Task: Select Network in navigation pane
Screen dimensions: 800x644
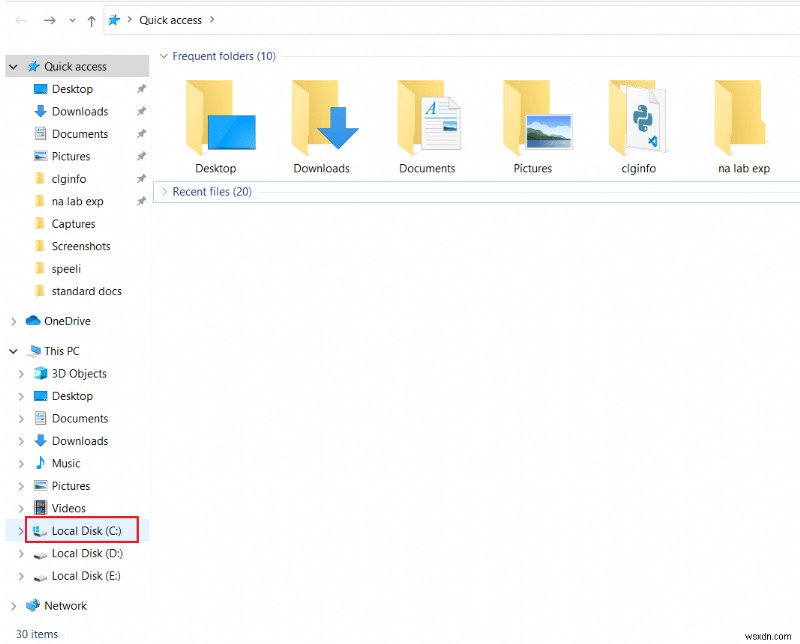Action: coord(65,605)
